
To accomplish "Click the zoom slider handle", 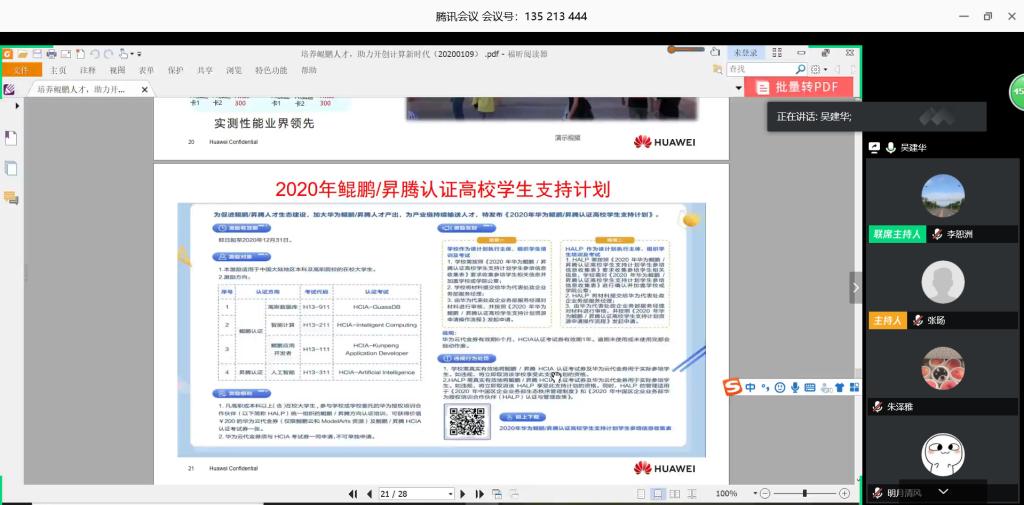I will [805, 494].
